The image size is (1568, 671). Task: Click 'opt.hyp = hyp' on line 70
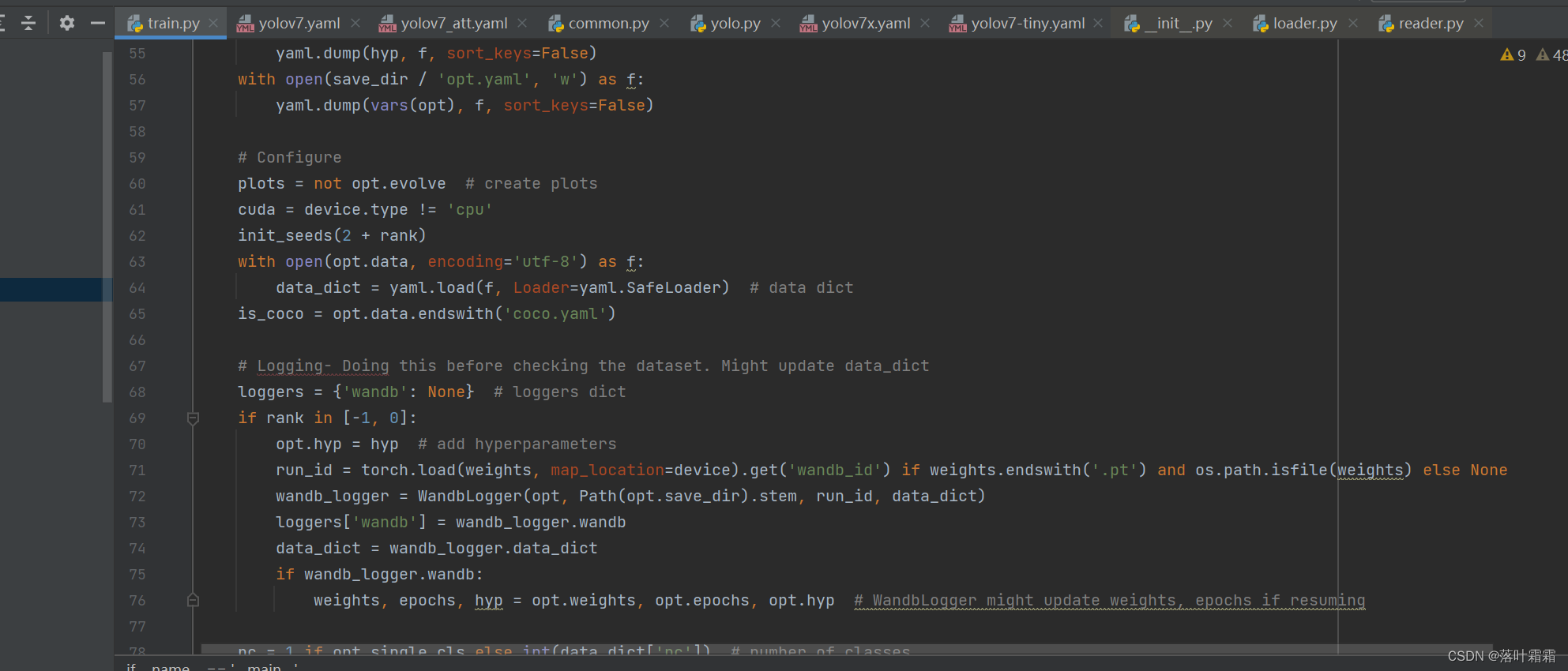point(337,444)
